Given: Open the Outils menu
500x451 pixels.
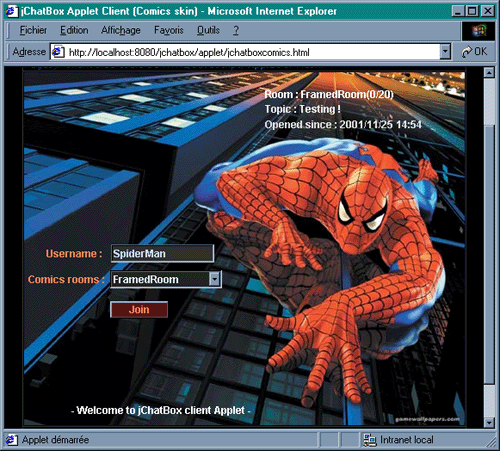Looking at the screenshot, I should [x=208, y=30].
